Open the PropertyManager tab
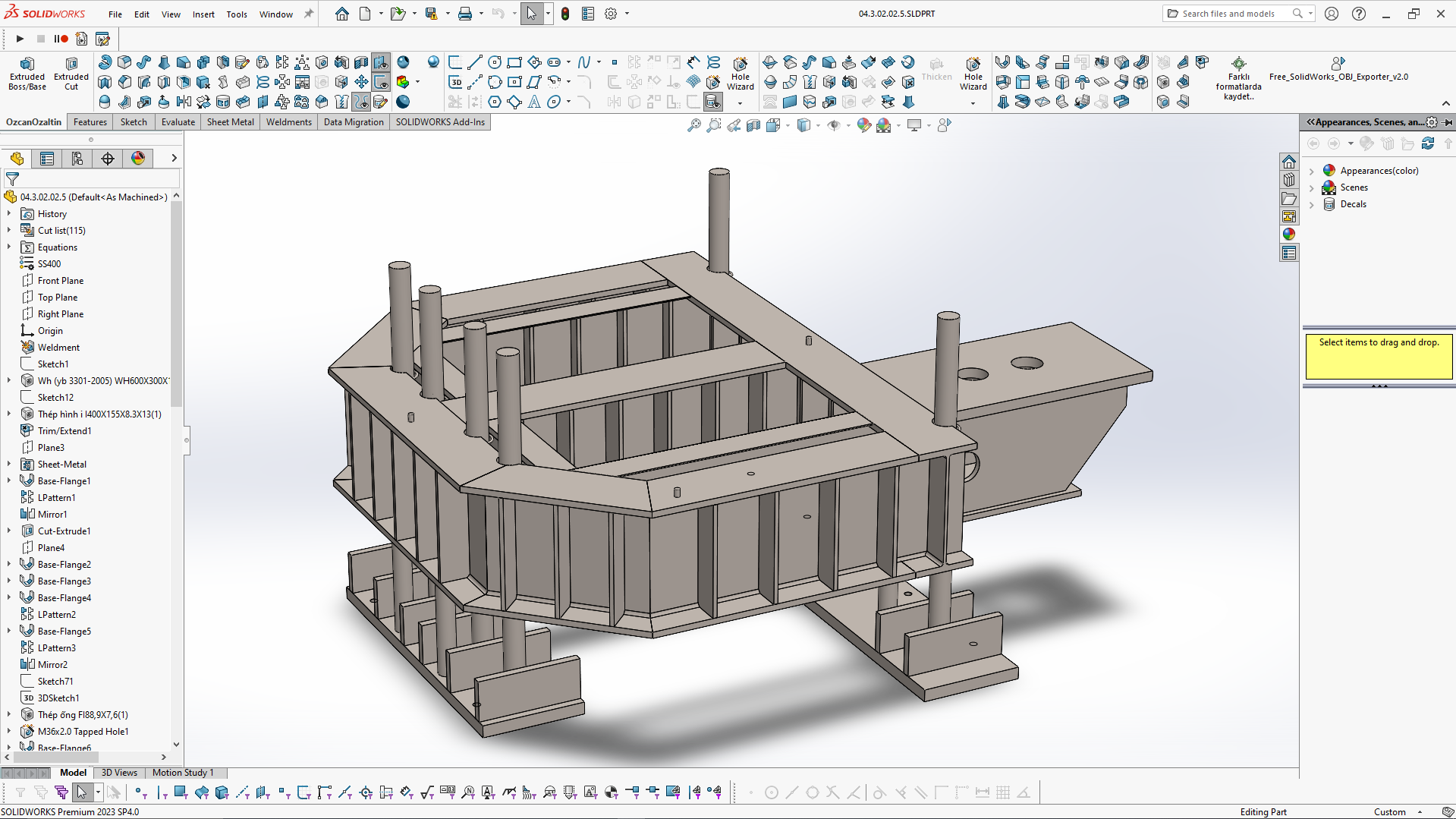This screenshot has width=1456, height=819. pos(47,159)
